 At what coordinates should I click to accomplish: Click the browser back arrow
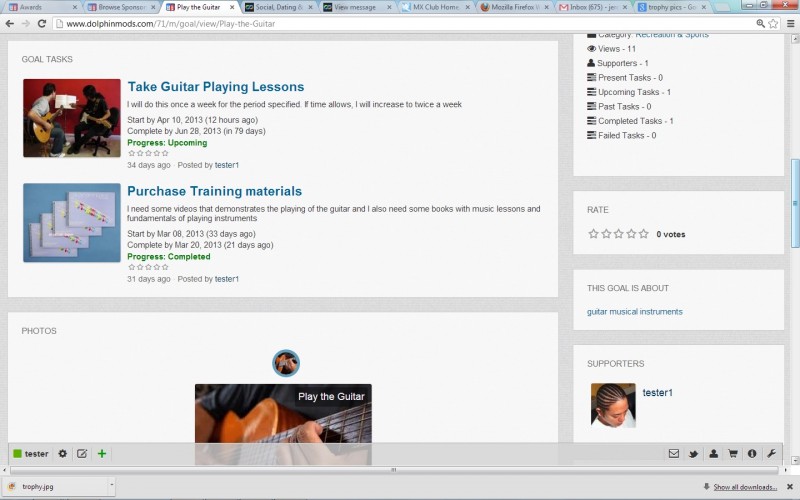[x=10, y=23]
